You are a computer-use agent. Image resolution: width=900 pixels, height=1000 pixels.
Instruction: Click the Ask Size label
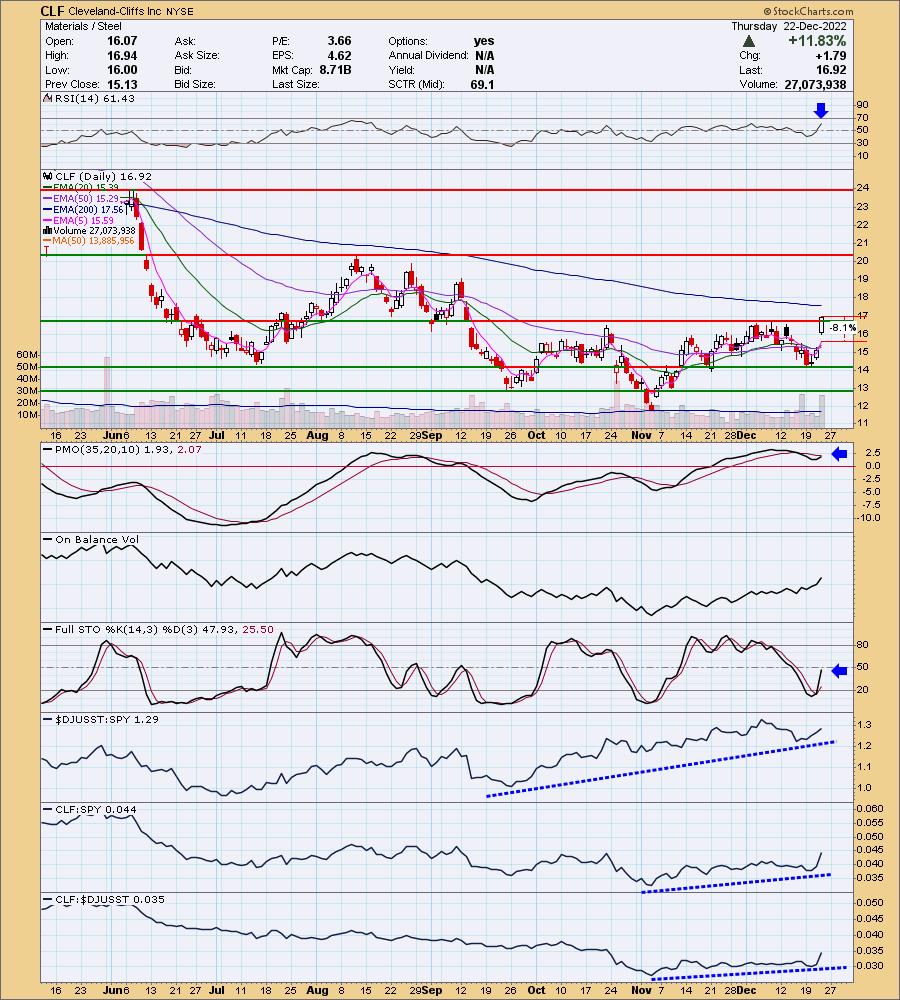tap(197, 55)
